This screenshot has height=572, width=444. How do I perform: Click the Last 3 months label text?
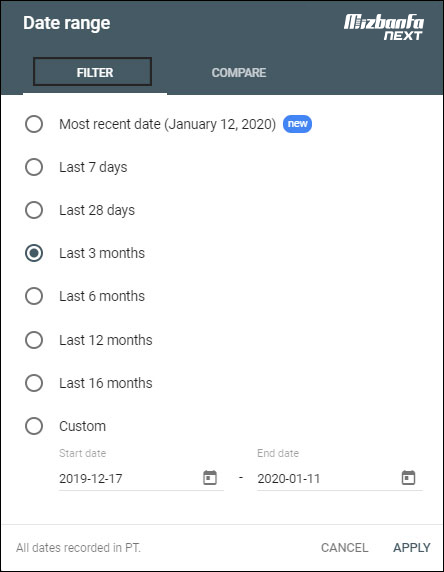click(102, 253)
